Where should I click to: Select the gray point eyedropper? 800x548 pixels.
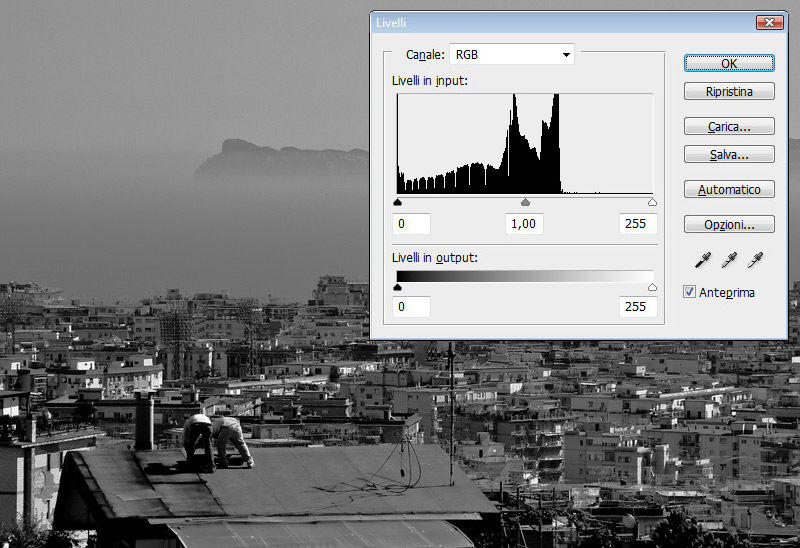click(x=730, y=260)
